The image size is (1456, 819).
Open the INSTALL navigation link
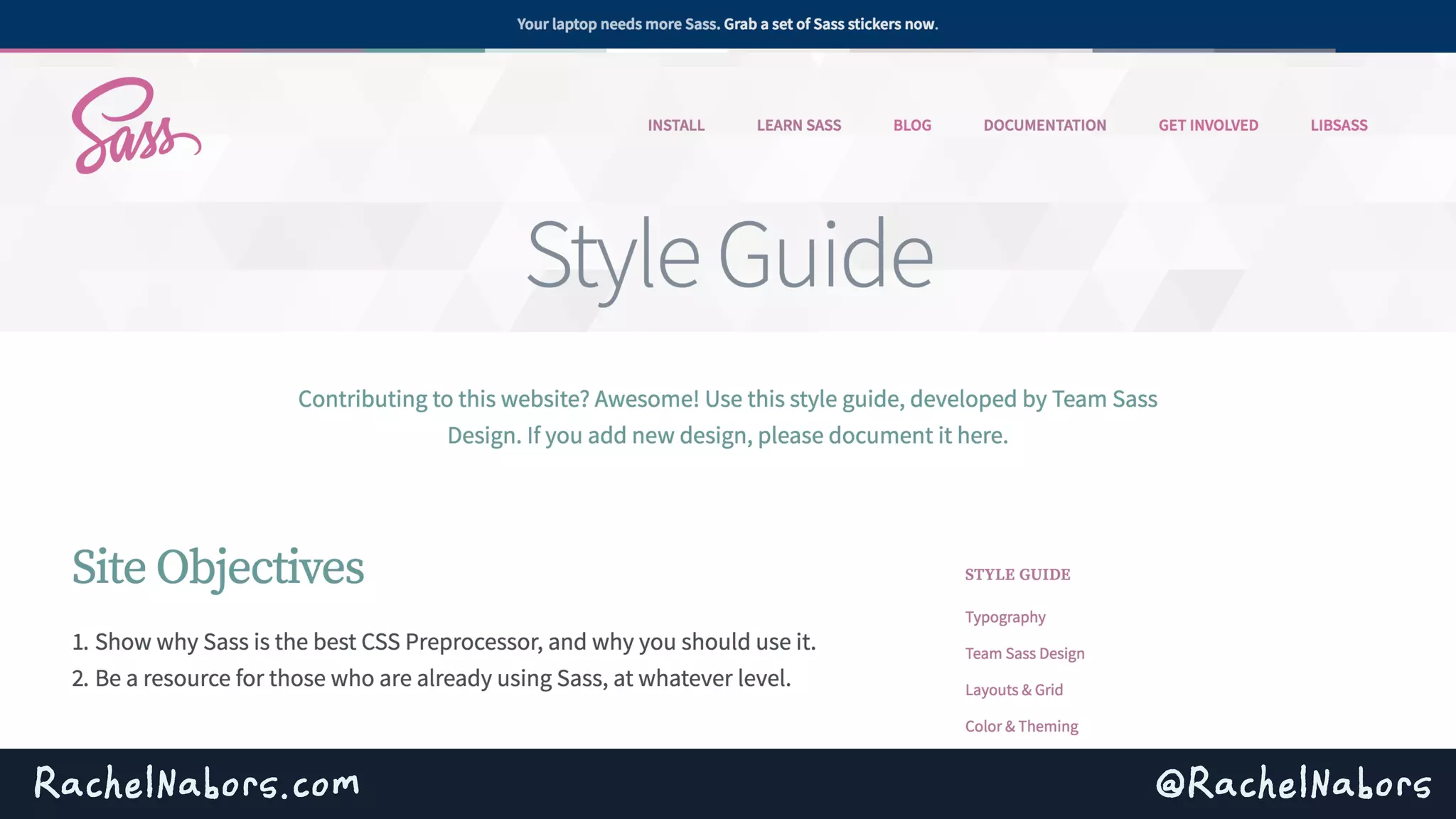675,125
